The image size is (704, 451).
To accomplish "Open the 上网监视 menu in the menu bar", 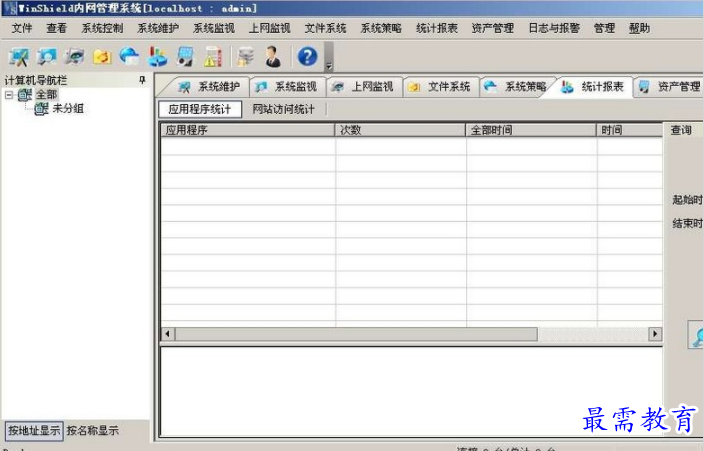I will (x=269, y=28).
